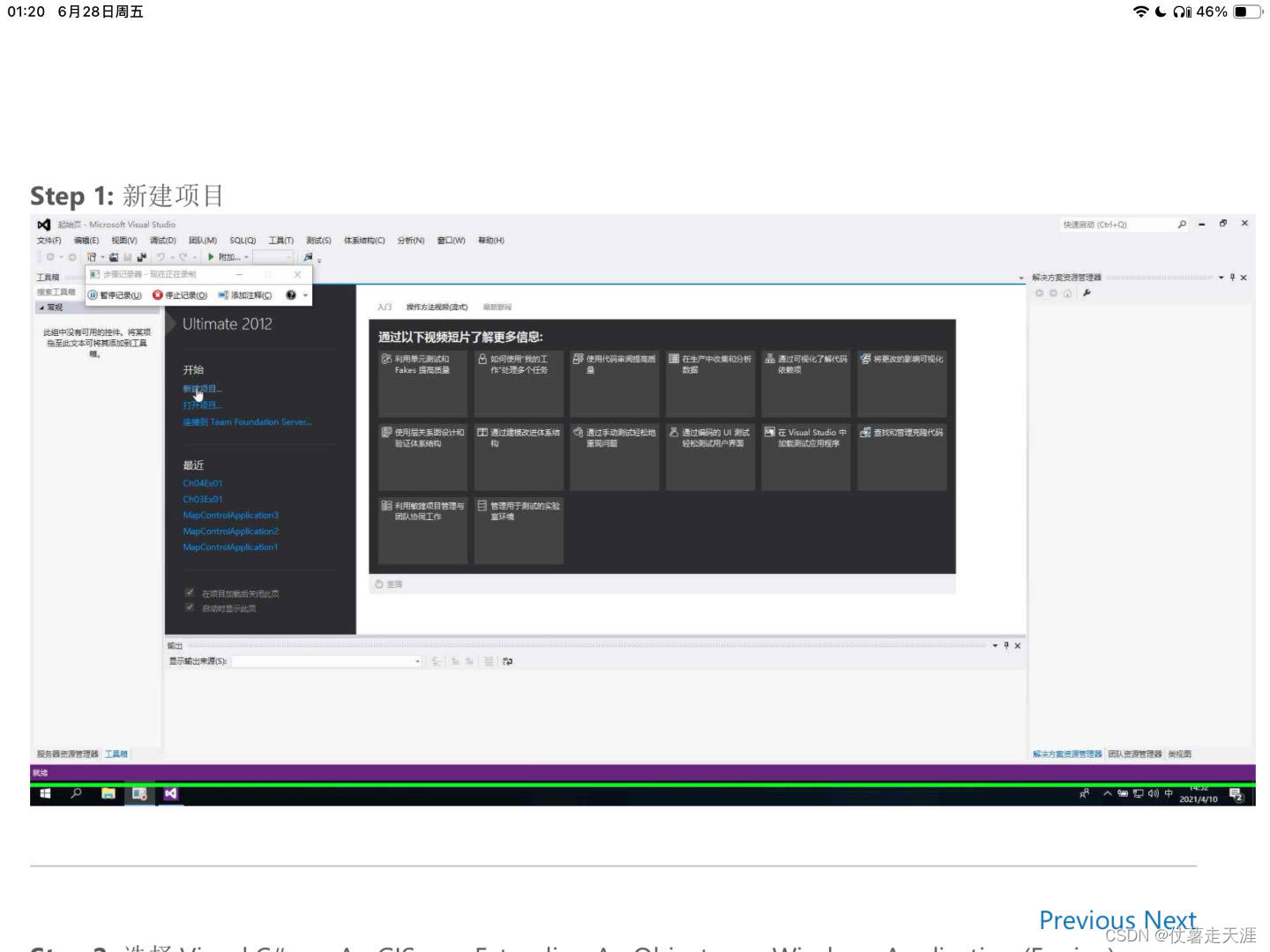The image size is (1270, 952).
Task: Click the Quick Launch search magnifier icon
Action: coord(1182,225)
